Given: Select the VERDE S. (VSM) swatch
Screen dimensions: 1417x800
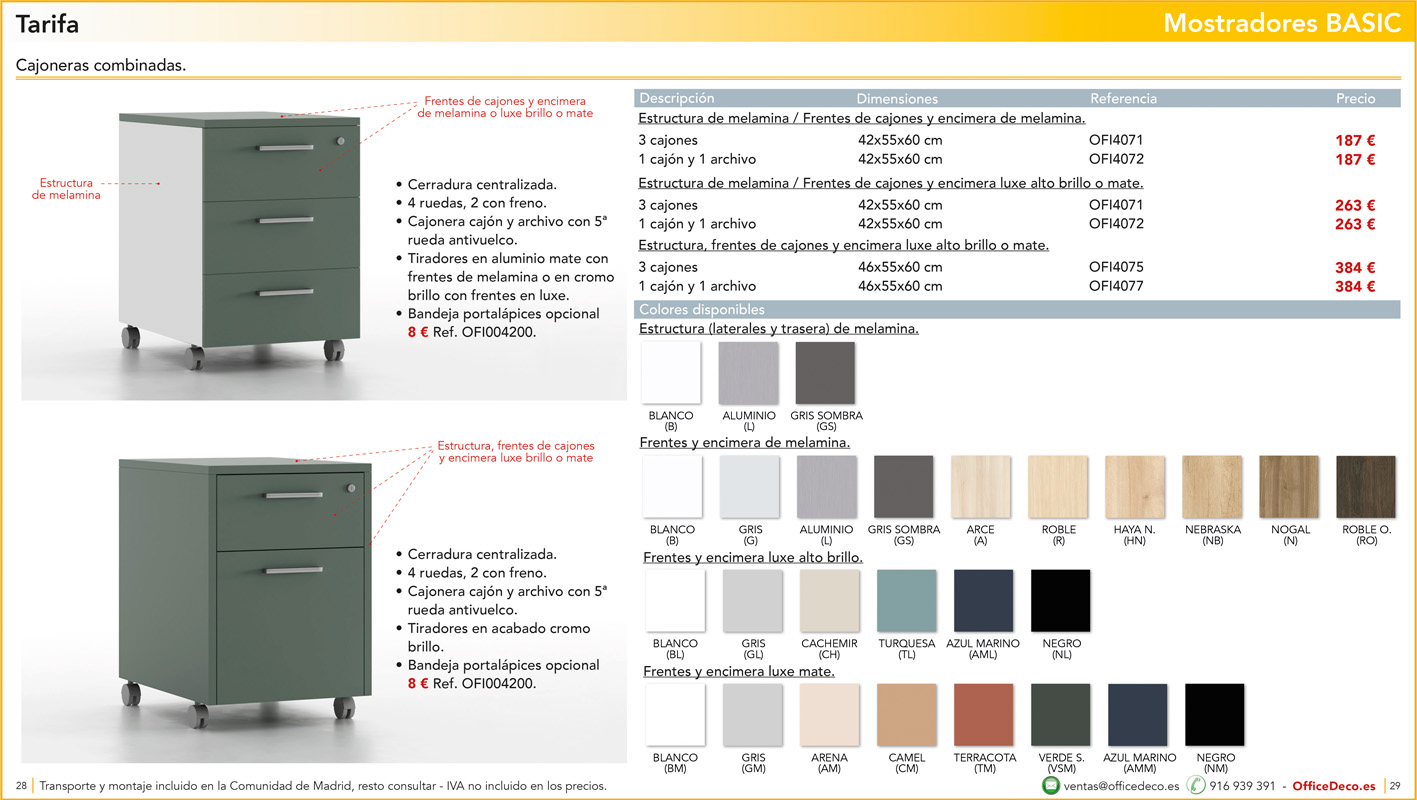Looking at the screenshot, I should [1061, 715].
